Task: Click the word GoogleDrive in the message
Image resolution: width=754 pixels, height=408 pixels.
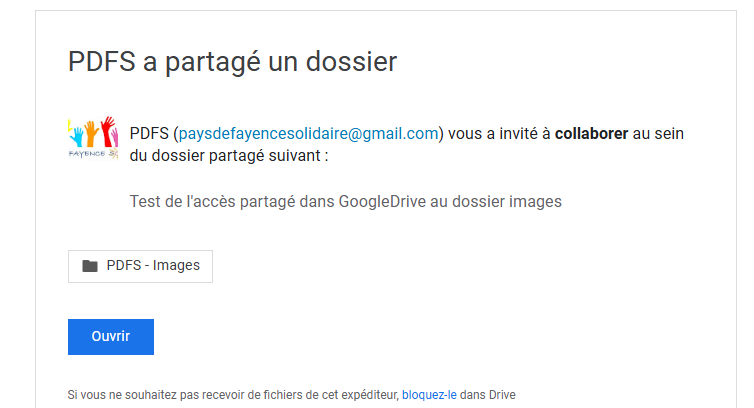Action: pyautogui.click(x=384, y=202)
